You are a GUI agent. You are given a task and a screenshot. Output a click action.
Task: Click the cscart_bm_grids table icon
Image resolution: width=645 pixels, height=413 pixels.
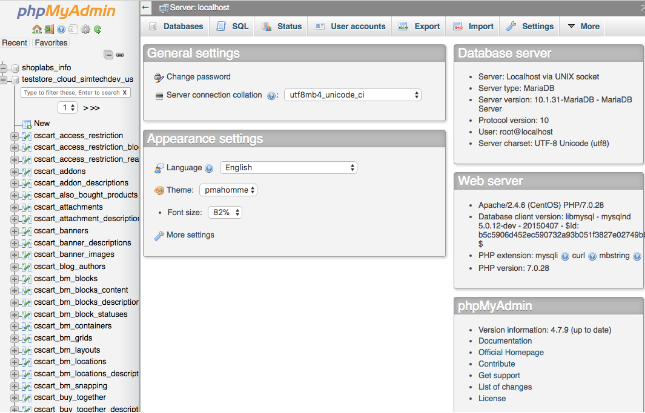tap(27, 339)
